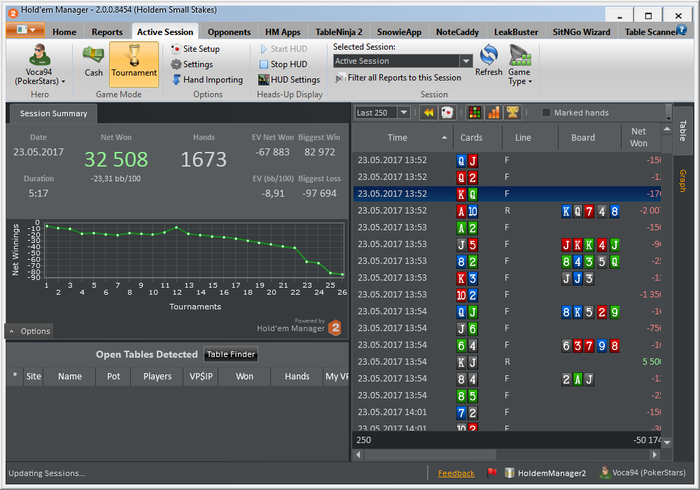Click the orange bar chart icon
Image resolution: width=700 pixels, height=490 pixels.
494,112
